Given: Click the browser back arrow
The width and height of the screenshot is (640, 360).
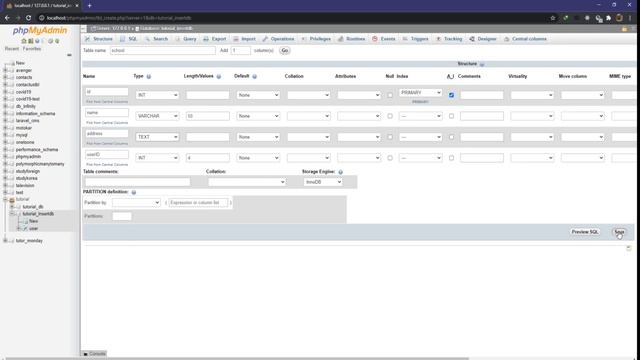Looking at the screenshot, I should (x=7, y=18).
